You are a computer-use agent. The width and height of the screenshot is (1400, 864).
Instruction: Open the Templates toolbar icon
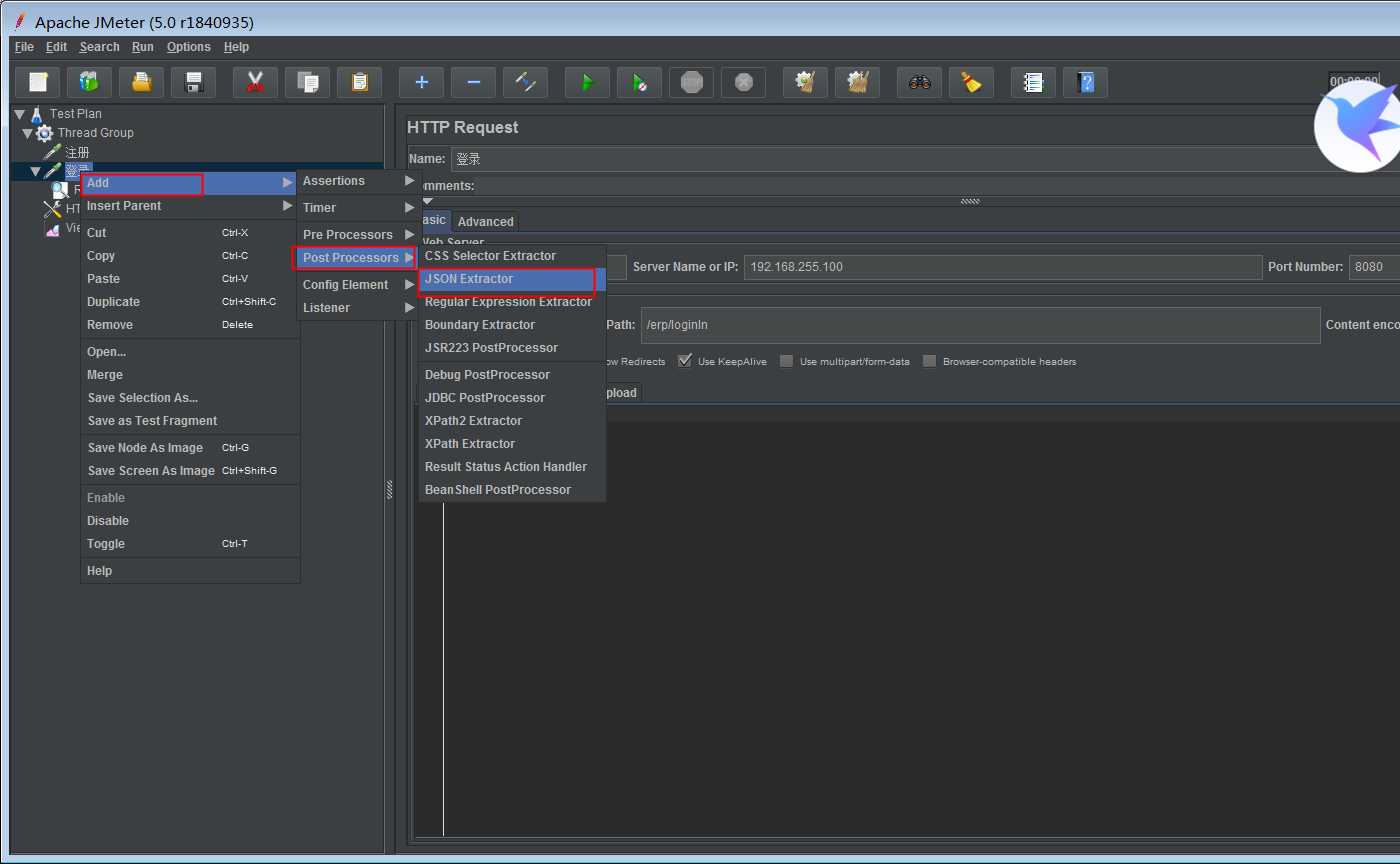tap(89, 82)
